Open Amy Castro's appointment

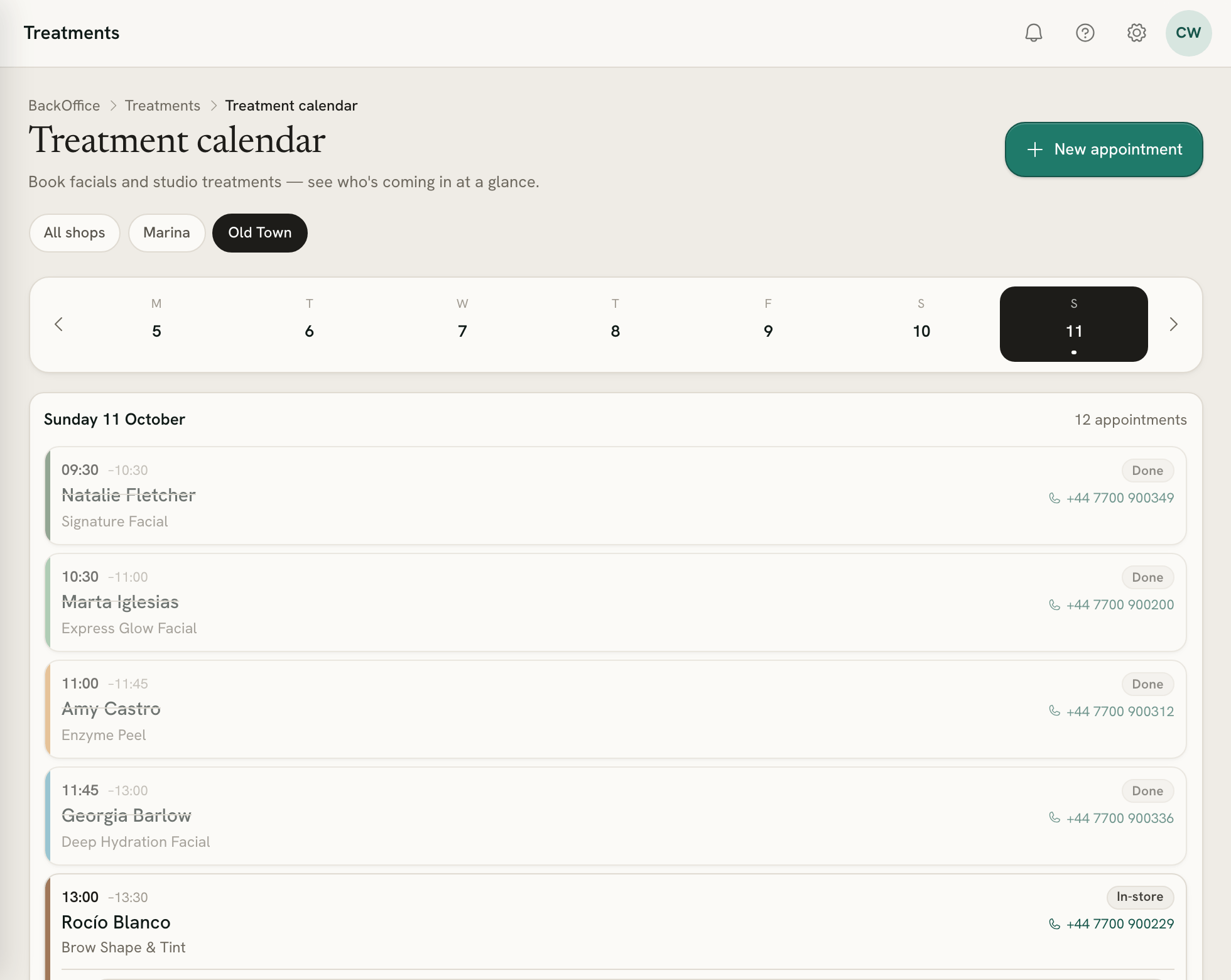[615, 709]
